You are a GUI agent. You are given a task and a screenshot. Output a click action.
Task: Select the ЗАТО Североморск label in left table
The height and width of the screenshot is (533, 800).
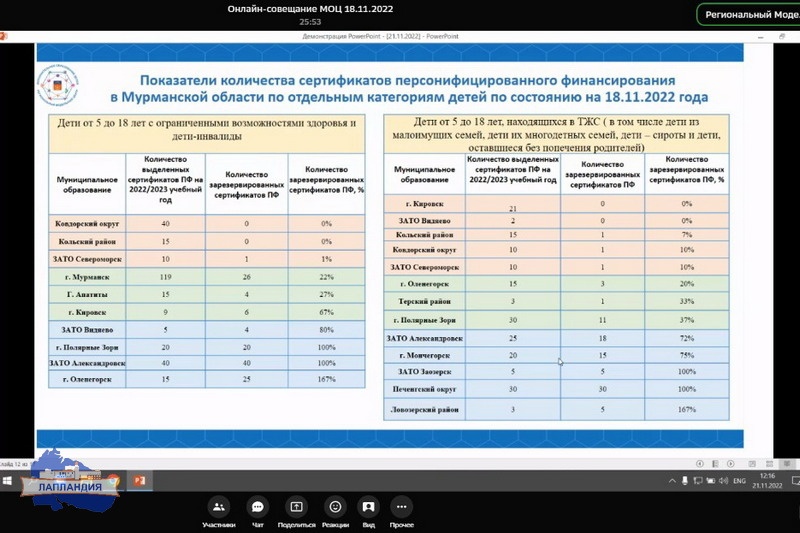87,259
